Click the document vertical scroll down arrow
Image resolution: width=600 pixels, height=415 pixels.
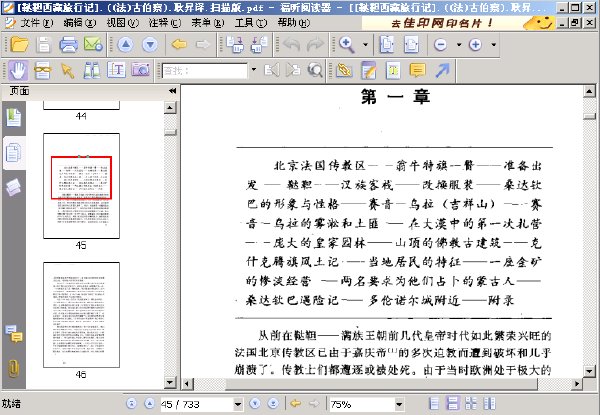(x=589, y=370)
